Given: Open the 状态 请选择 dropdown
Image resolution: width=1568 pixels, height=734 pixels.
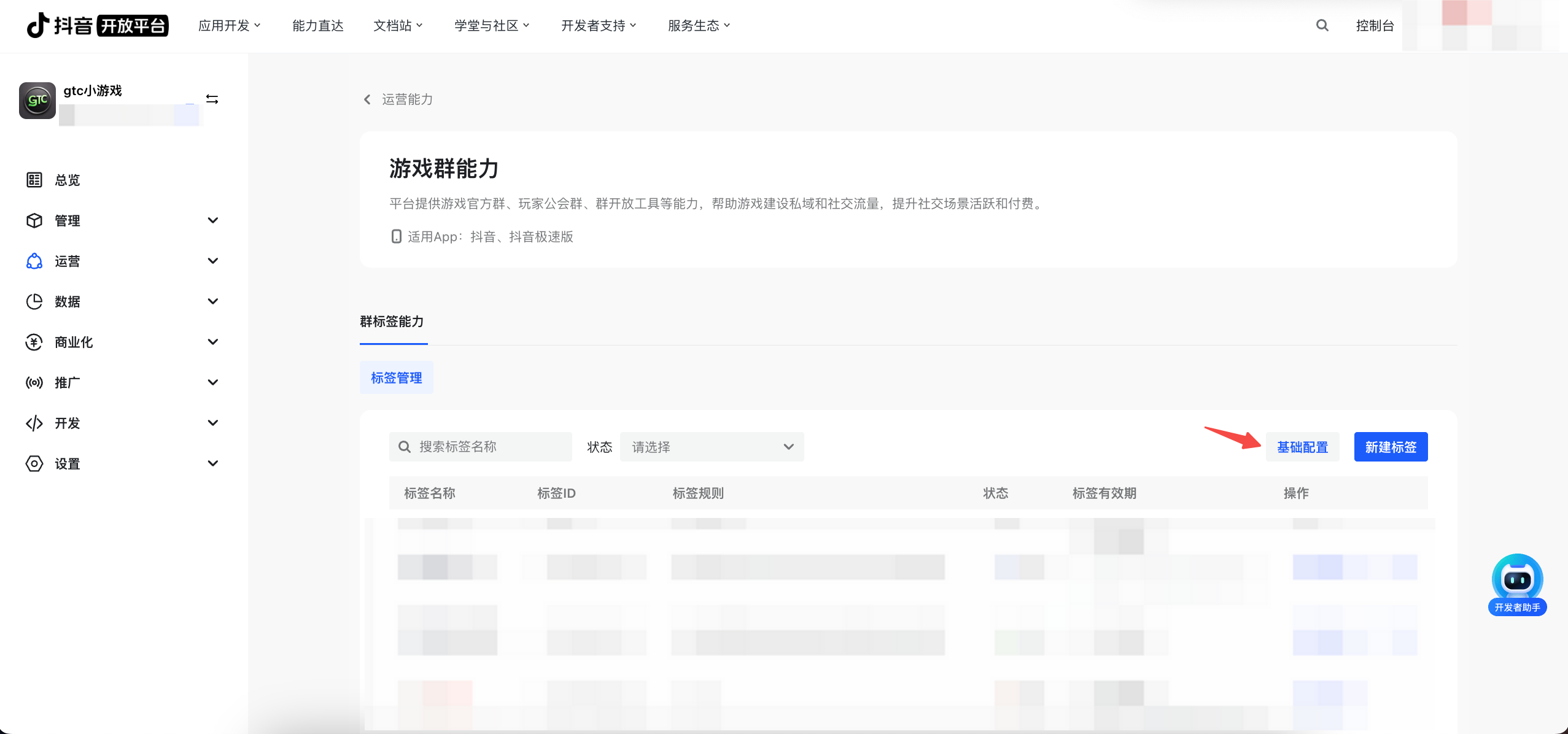Looking at the screenshot, I should [x=712, y=447].
